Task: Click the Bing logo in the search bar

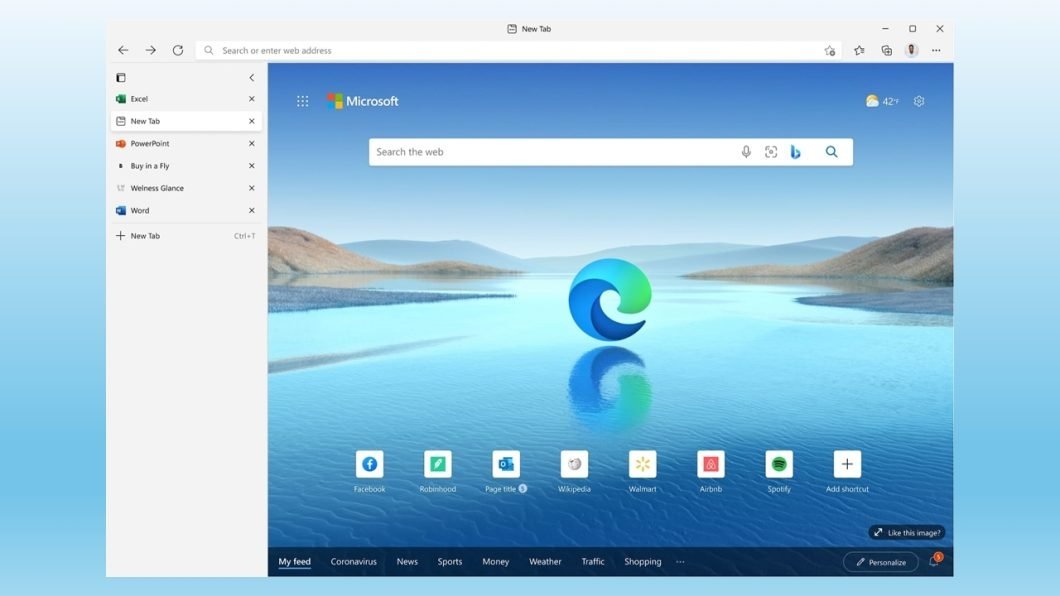Action: [x=795, y=151]
